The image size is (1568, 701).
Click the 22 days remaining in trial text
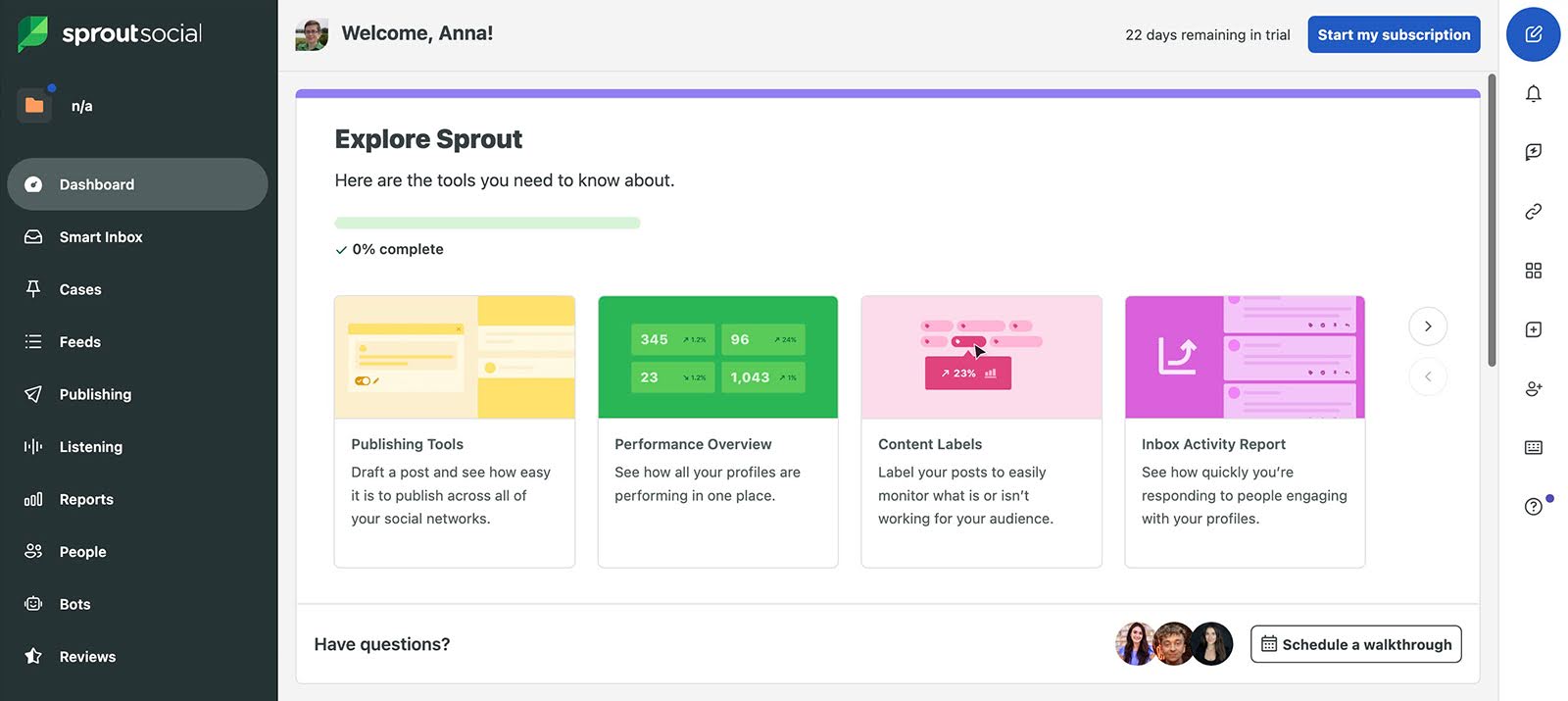[1207, 34]
